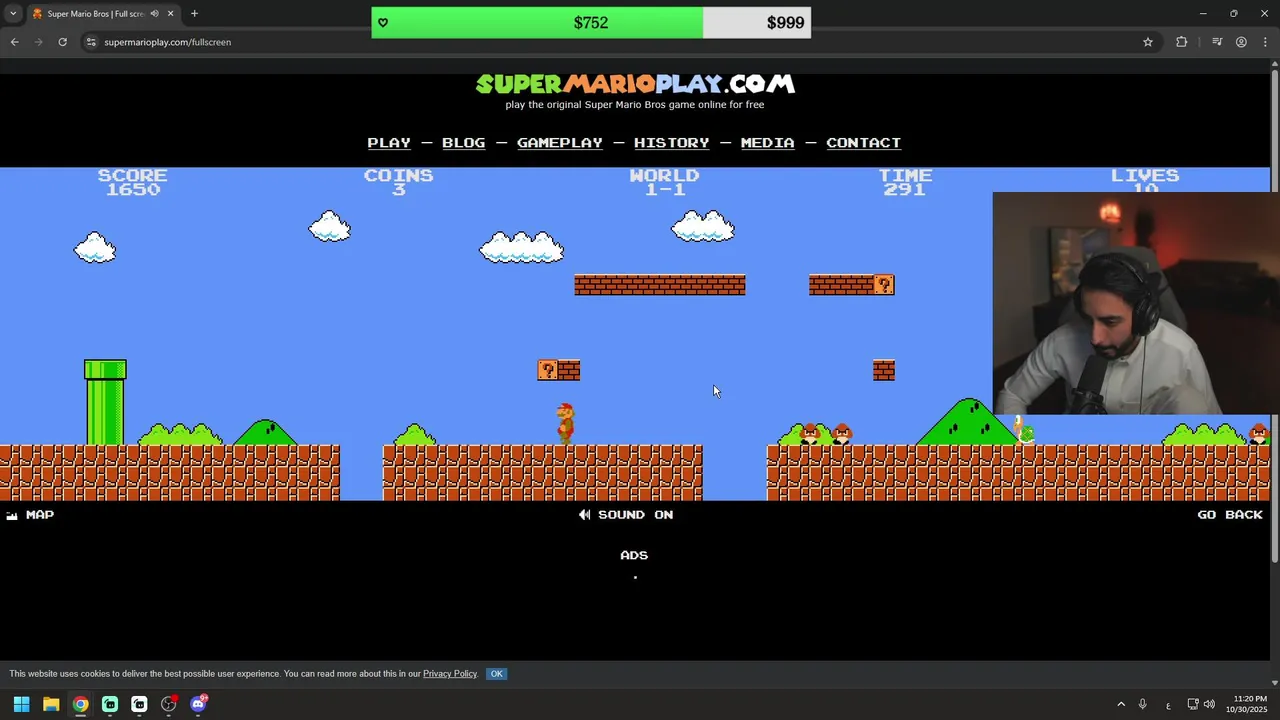Bookmark this page with the star icon

[x=1148, y=42]
